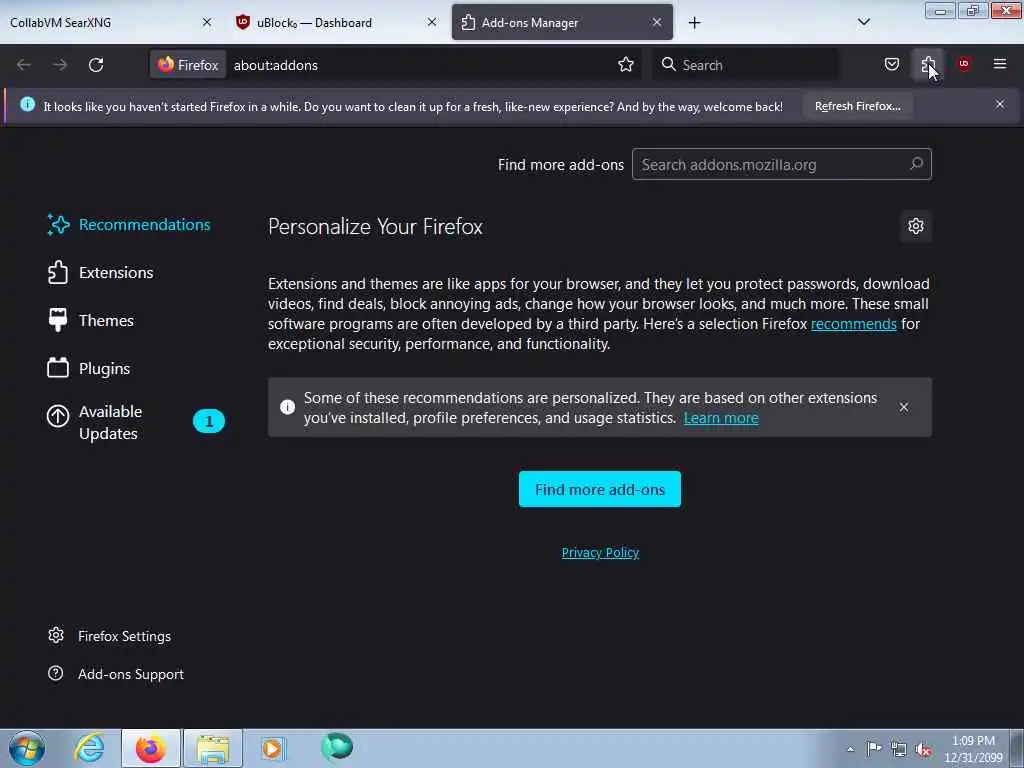Open the add-ons tools gear menu

(x=916, y=226)
